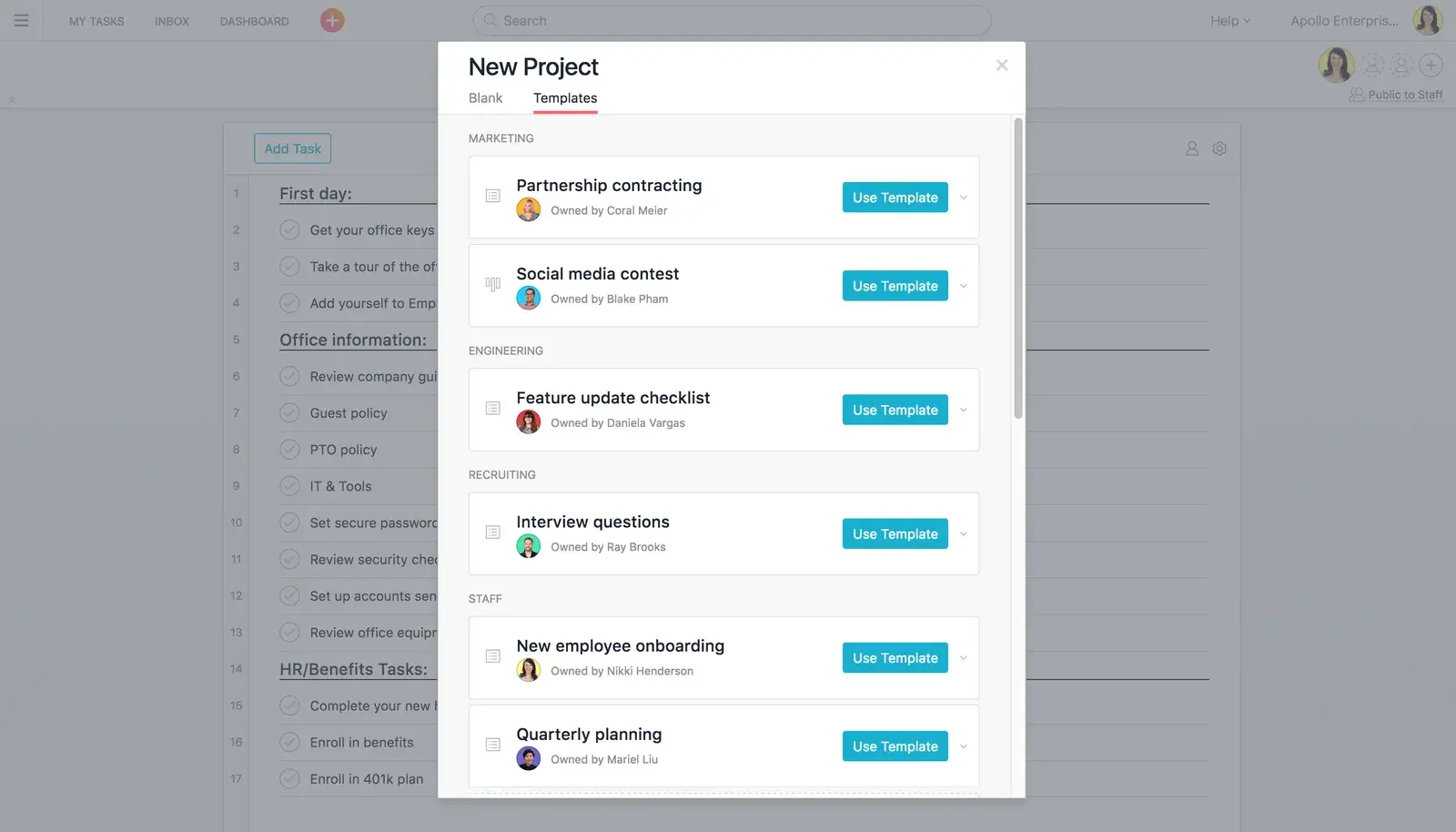Screen dimensions: 1456x832
Task: Complete the Enroll in benefits task
Action: [289, 742]
